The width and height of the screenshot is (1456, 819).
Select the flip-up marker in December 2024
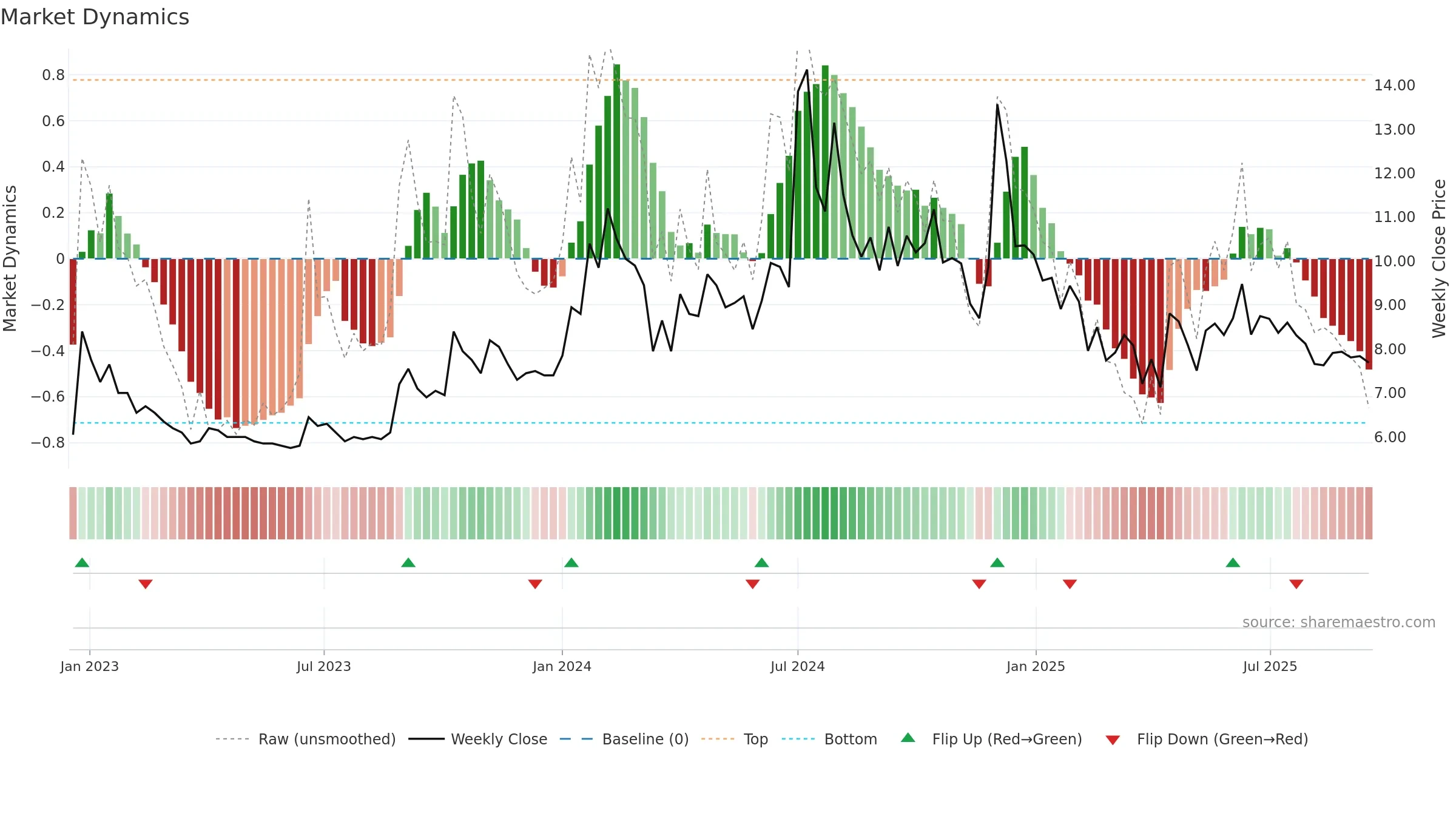997,562
